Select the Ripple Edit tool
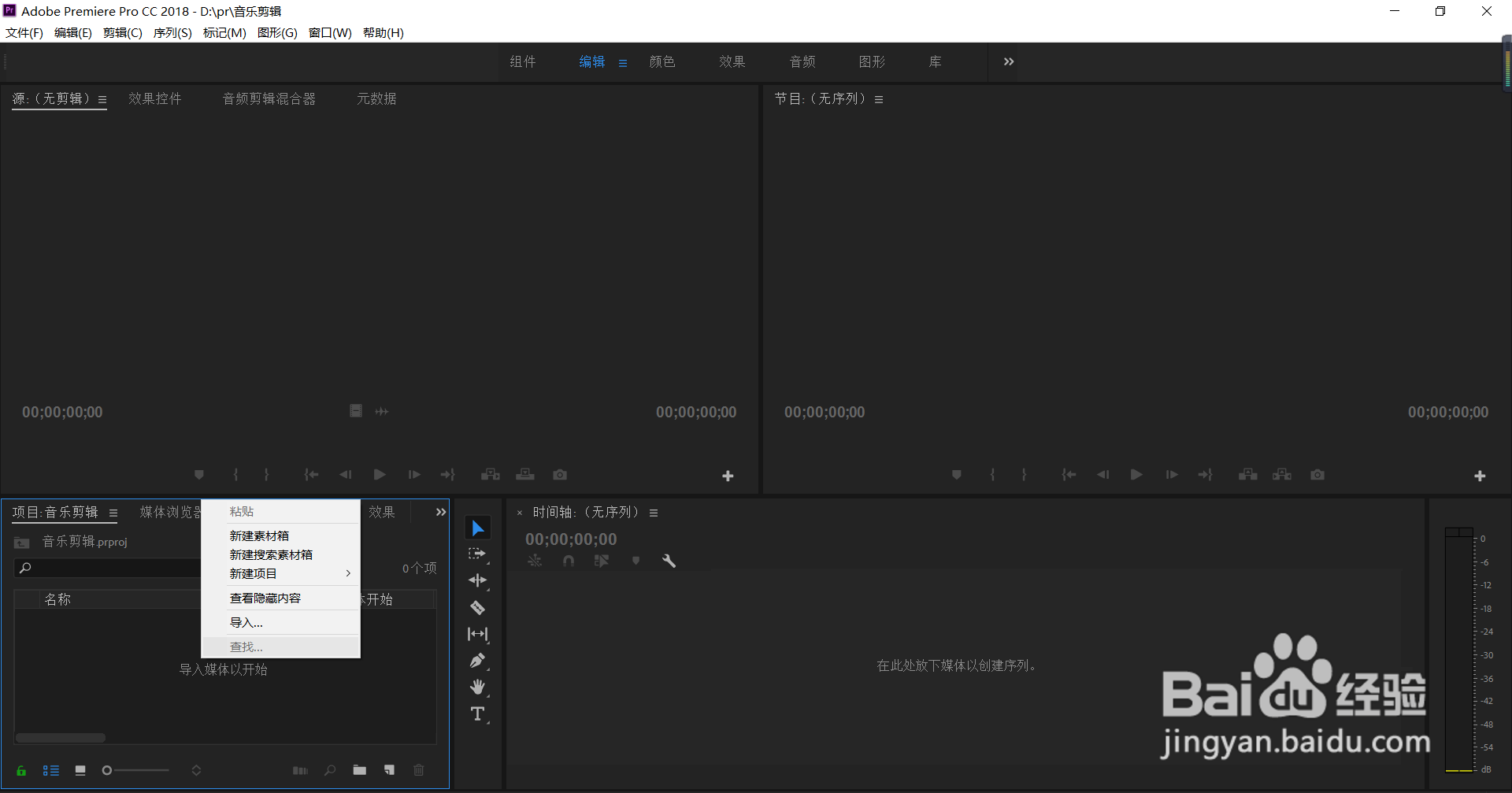The image size is (1512, 793). 477,580
